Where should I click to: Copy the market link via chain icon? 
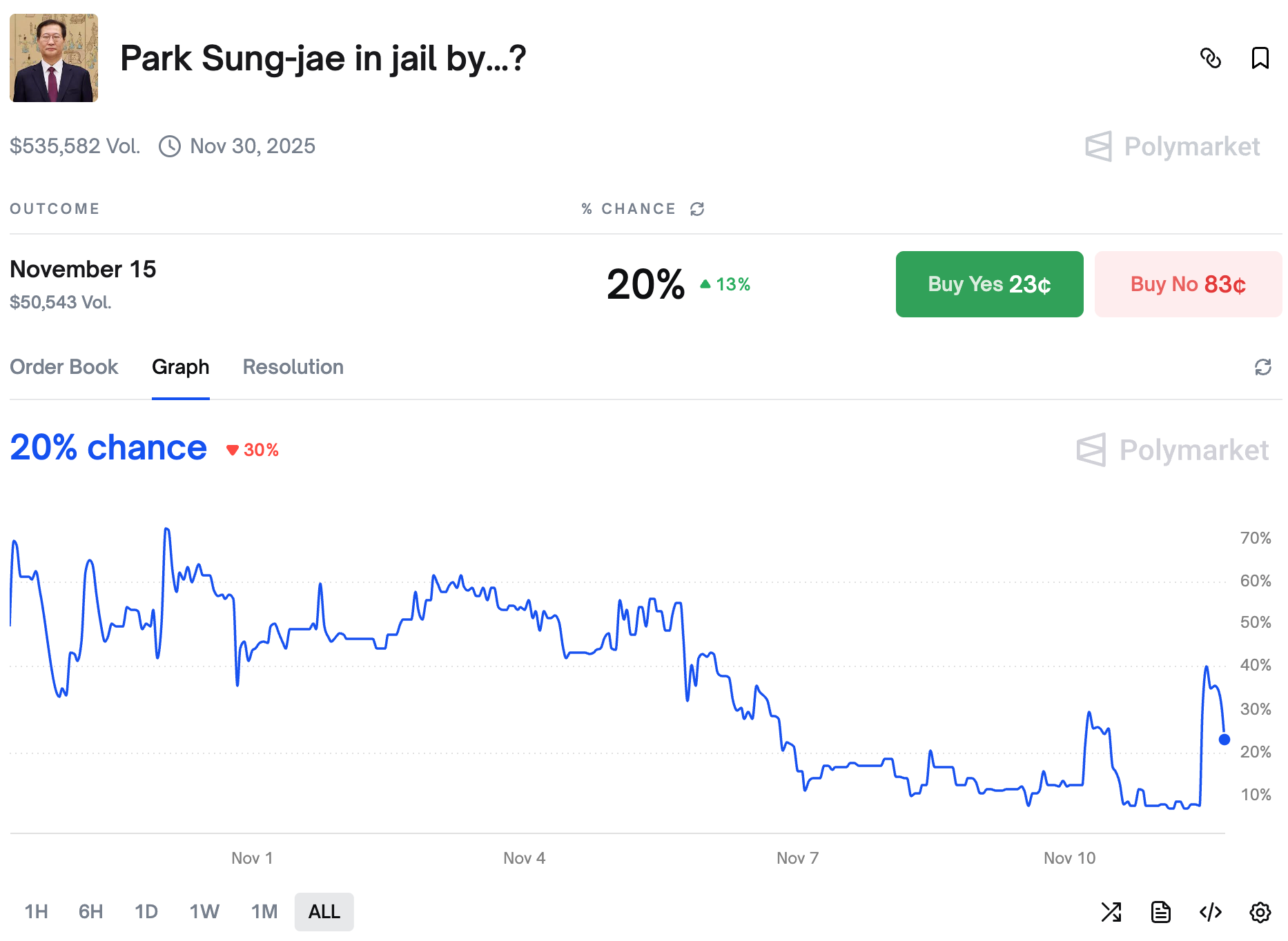coord(1211,59)
